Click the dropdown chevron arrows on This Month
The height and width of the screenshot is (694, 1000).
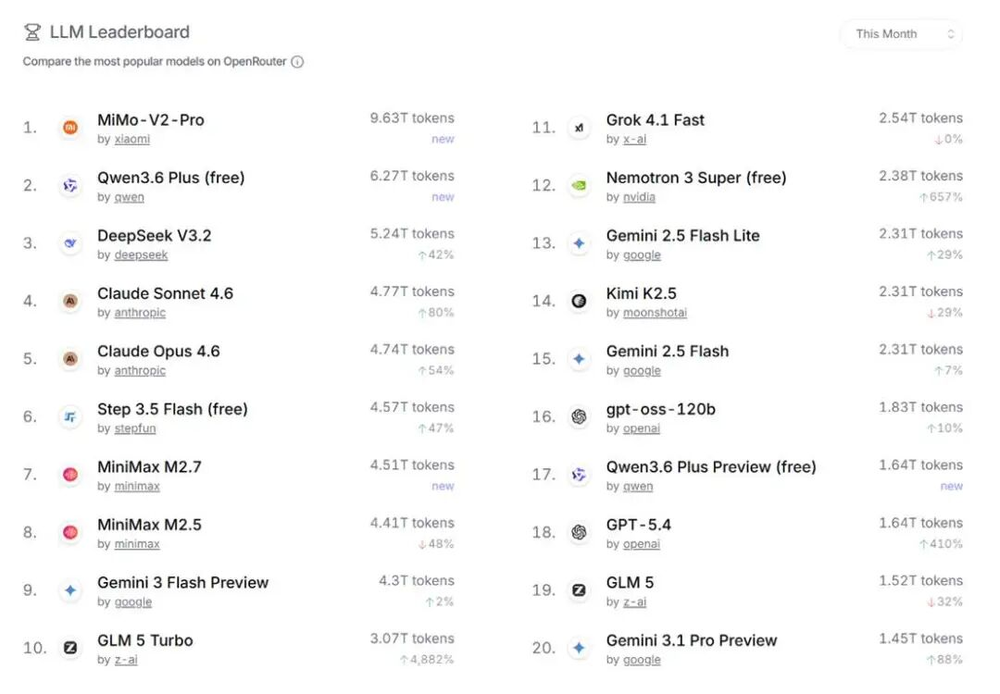point(950,34)
